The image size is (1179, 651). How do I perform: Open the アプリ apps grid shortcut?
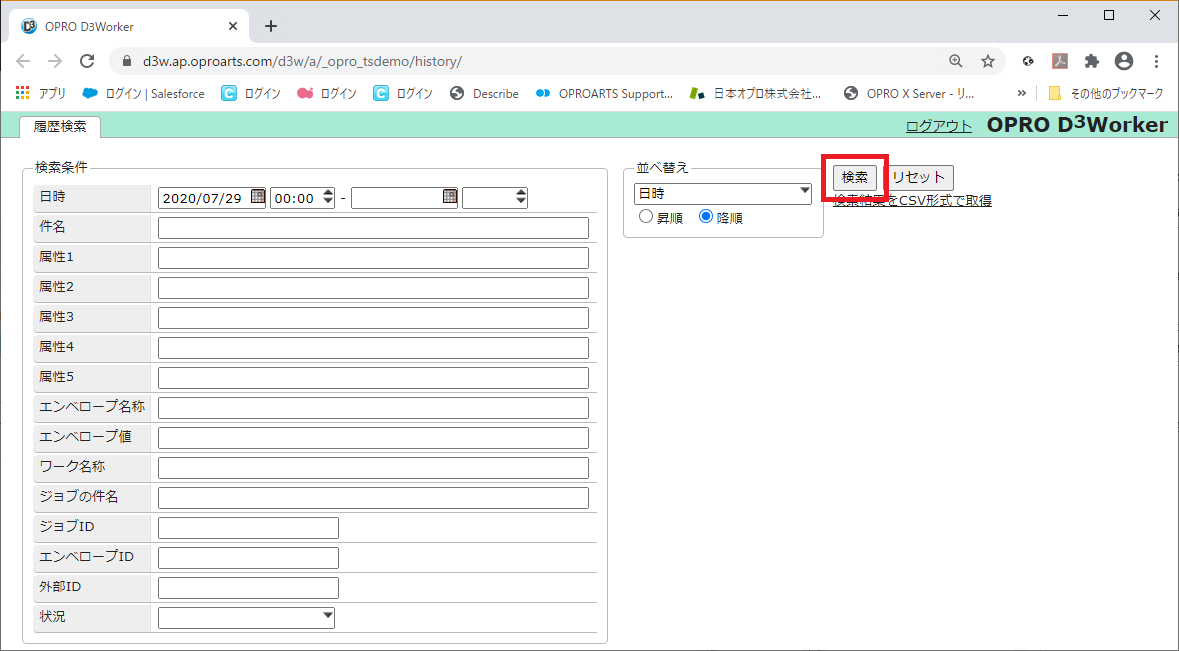(41, 93)
